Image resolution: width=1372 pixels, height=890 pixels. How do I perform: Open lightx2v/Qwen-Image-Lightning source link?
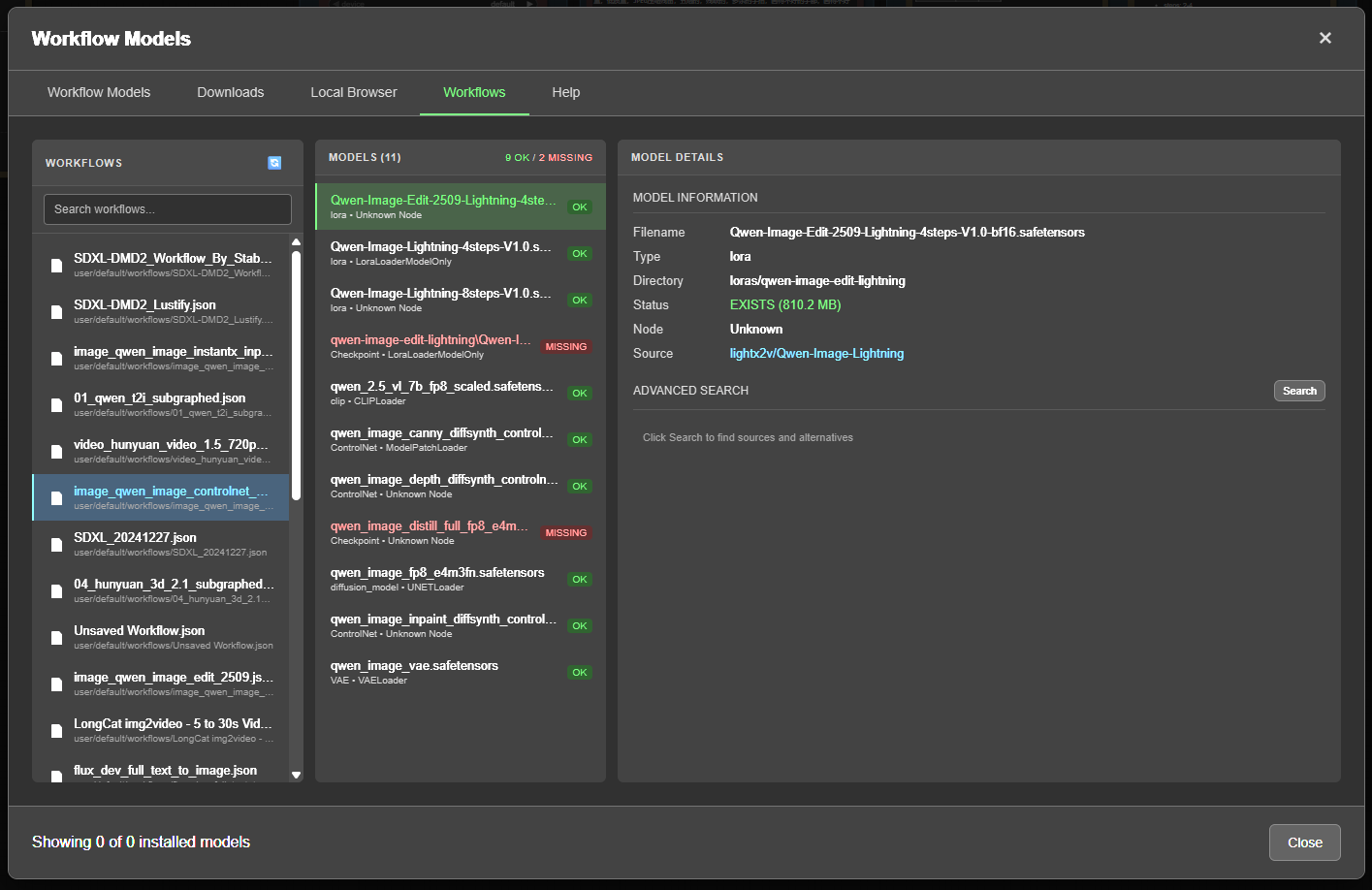(x=816, y=353)
